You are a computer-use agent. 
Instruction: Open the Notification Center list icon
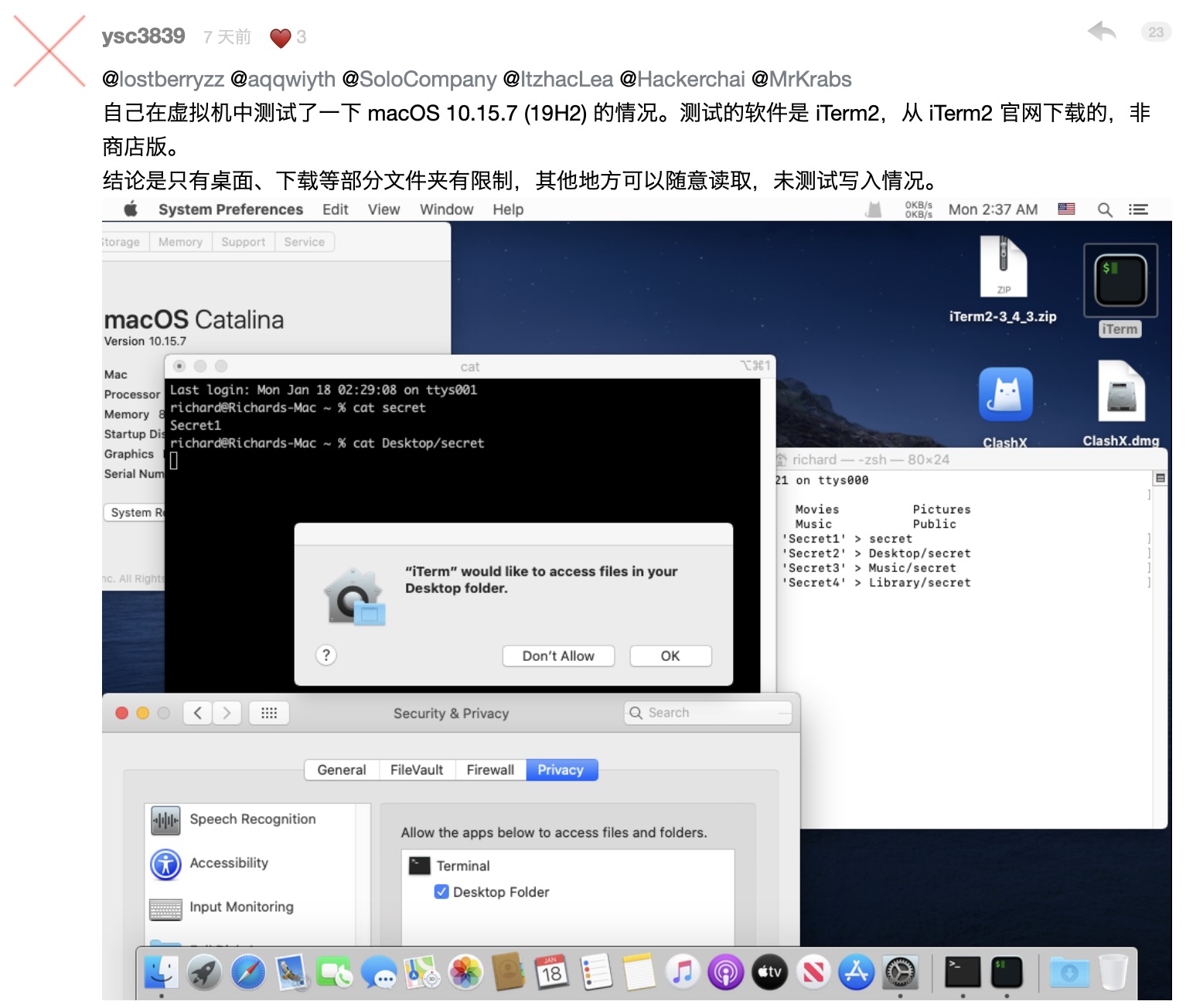1138,209
